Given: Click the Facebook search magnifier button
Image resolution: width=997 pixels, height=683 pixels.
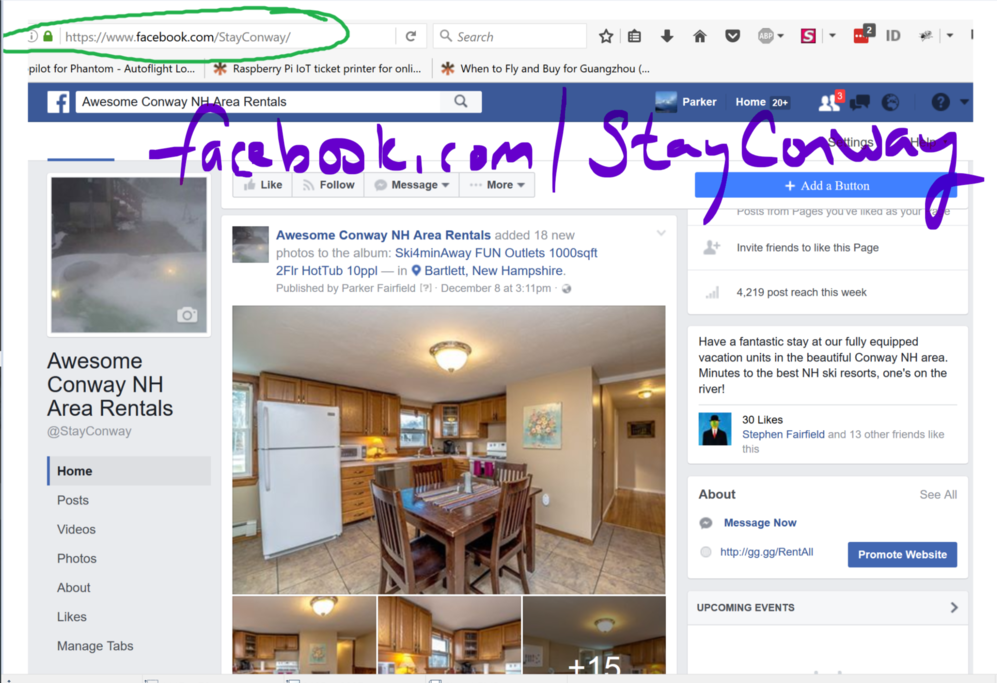Looking at the screenshot, I should 460,101.
